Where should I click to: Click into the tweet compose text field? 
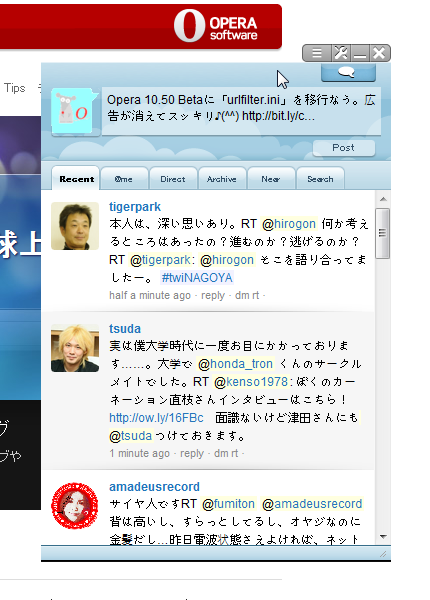pos(241,111)
